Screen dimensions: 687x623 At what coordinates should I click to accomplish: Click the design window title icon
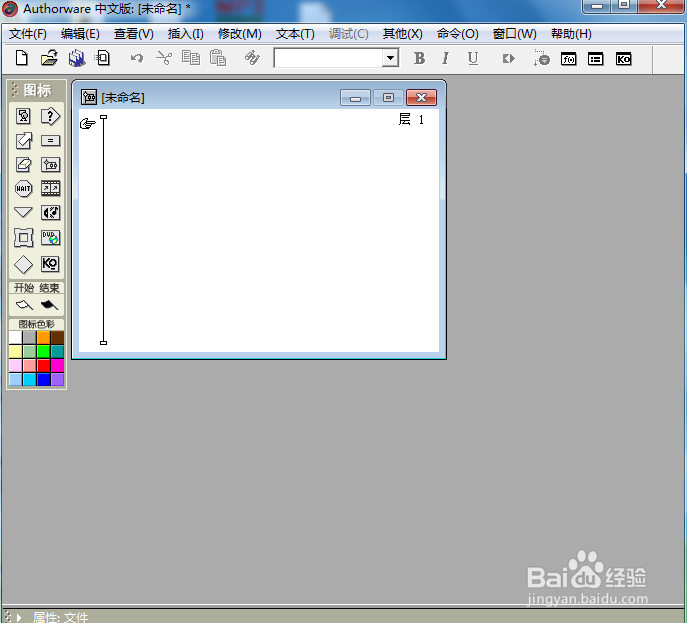coord(89,97)
